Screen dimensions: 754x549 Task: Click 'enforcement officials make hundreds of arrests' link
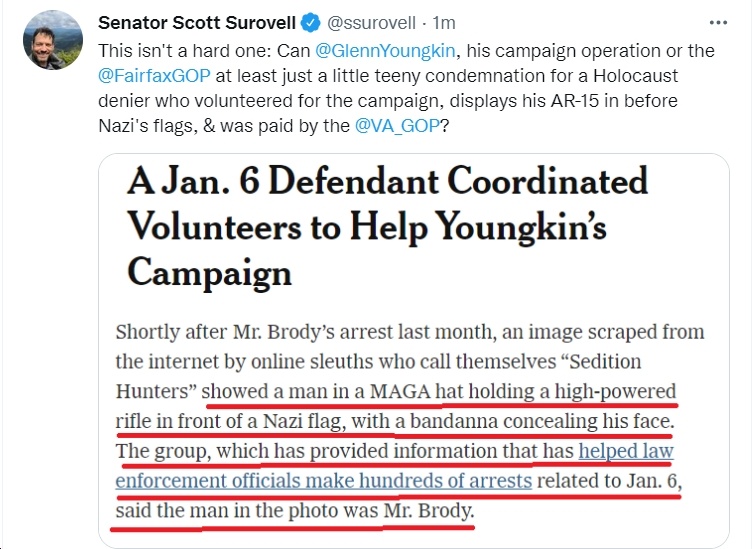324,481
